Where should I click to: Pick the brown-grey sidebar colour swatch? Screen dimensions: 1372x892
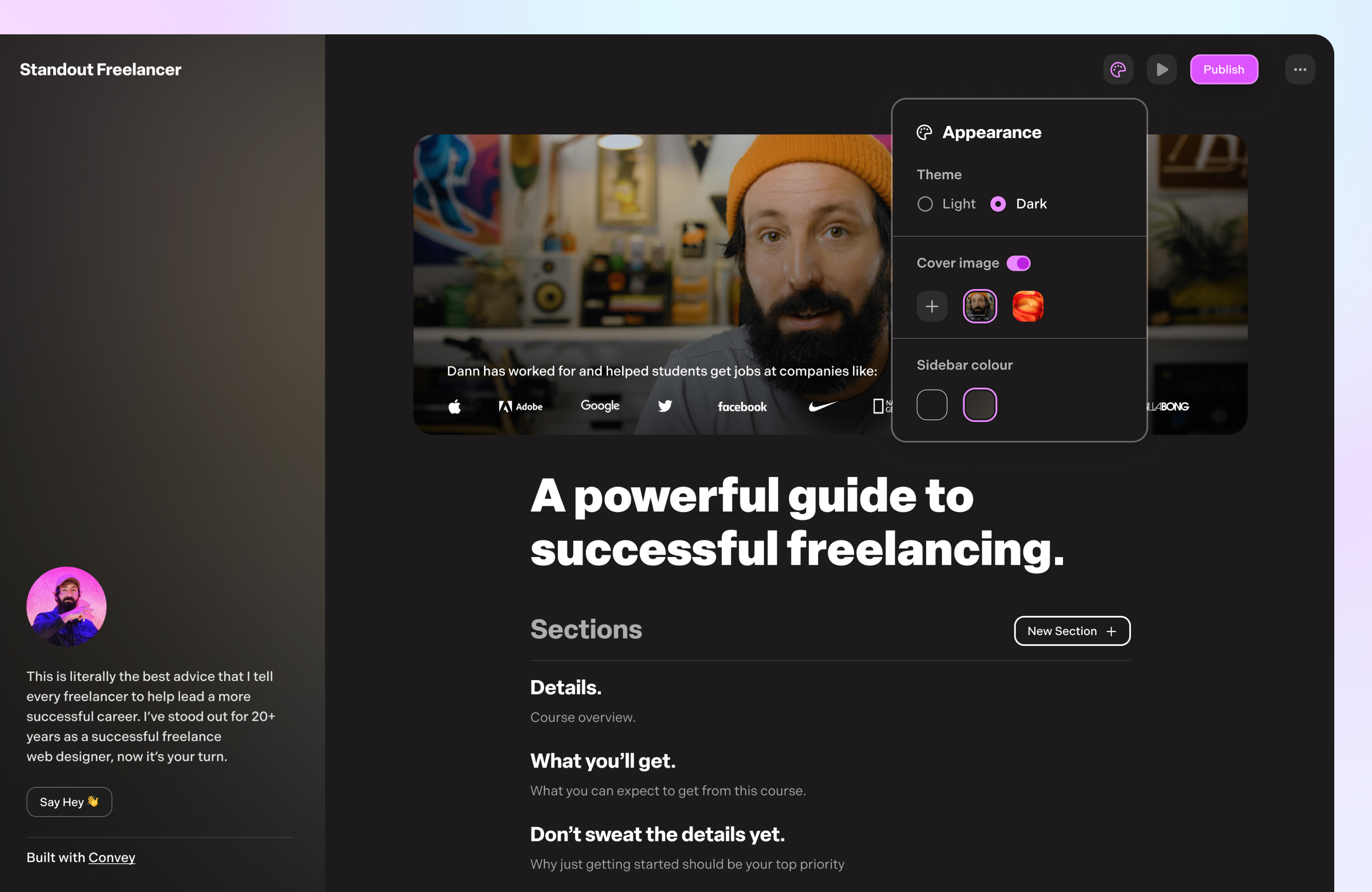pyautogui.click(x=979, y=405)
